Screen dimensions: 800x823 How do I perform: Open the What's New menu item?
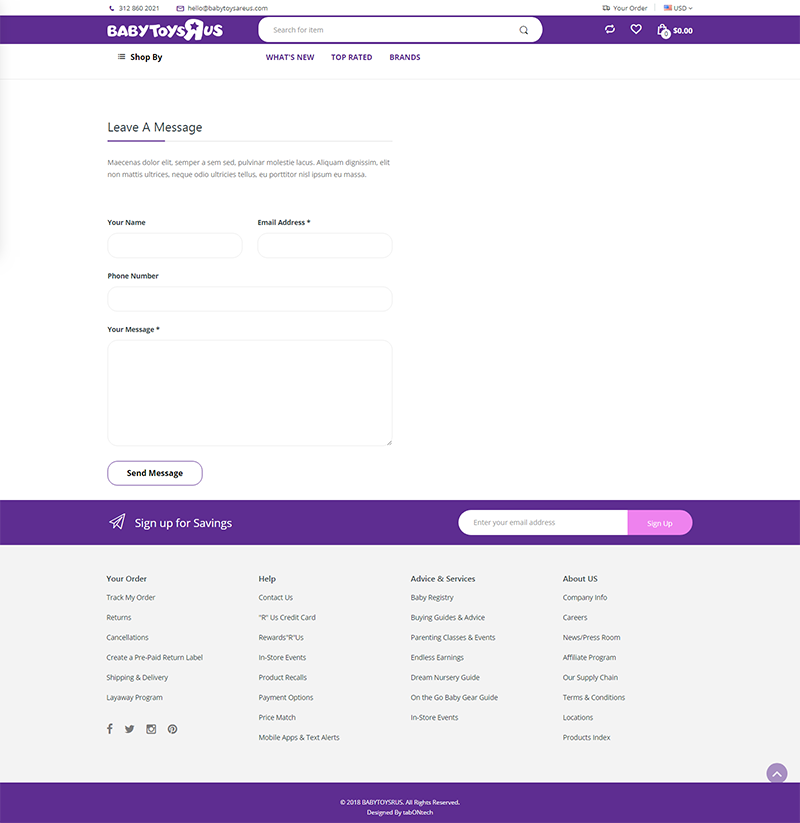point(290,57)
